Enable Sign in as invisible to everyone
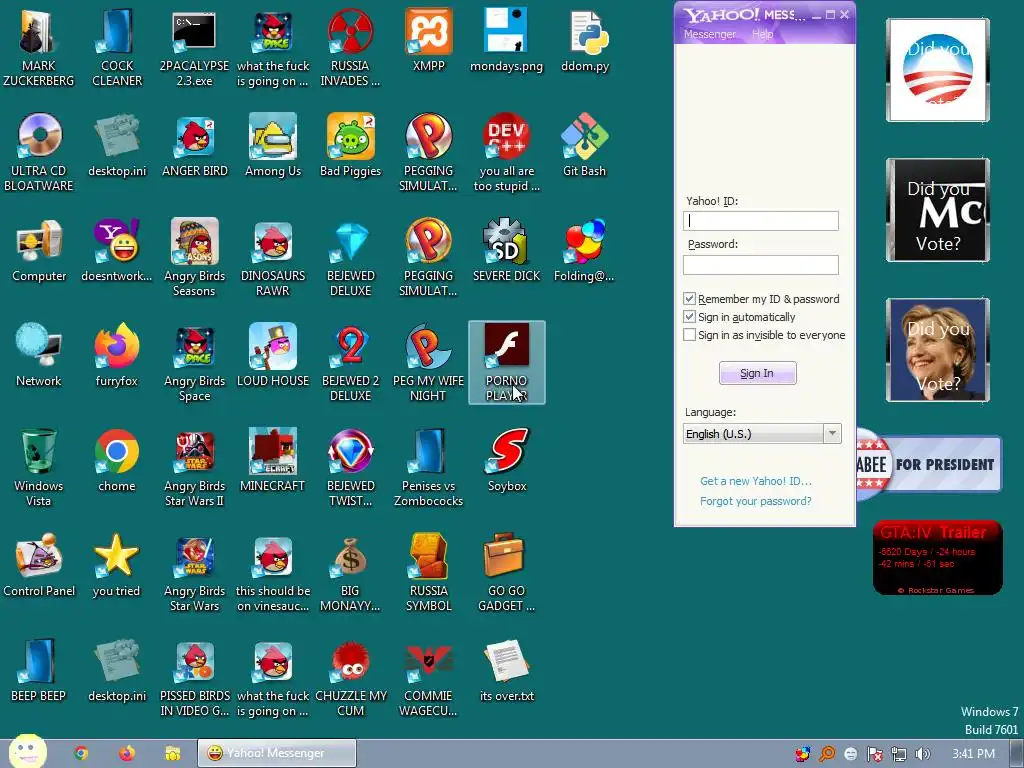1024x768 pixels. click(689, 335)
